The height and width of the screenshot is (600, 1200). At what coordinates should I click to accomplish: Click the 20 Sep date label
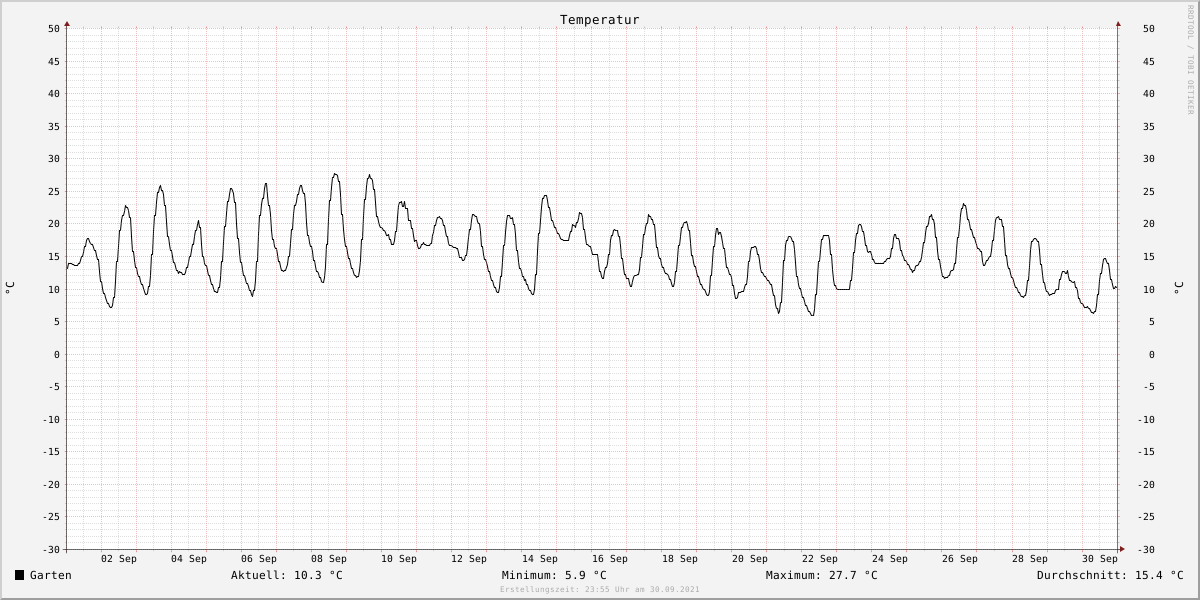coord(750,559)
